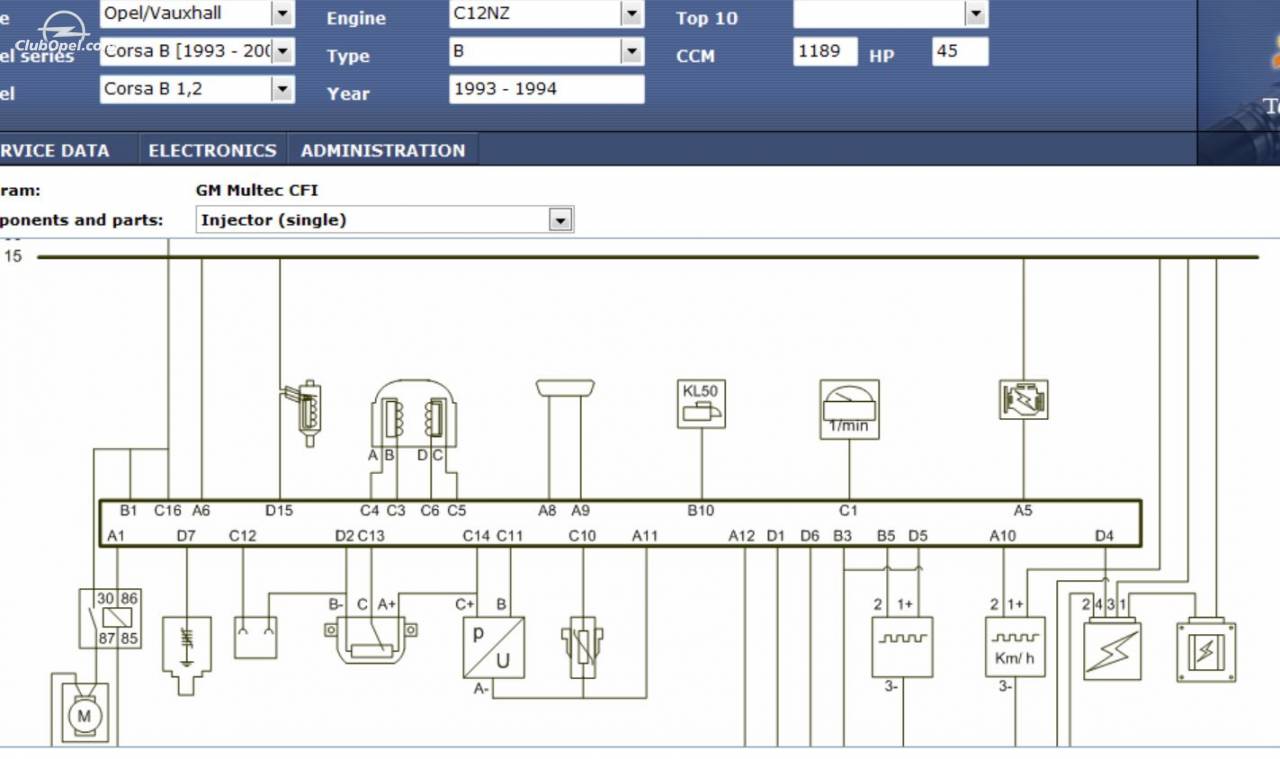The image size is (1280, 759).
Task: Click the Opel logo
Action: 64,30
